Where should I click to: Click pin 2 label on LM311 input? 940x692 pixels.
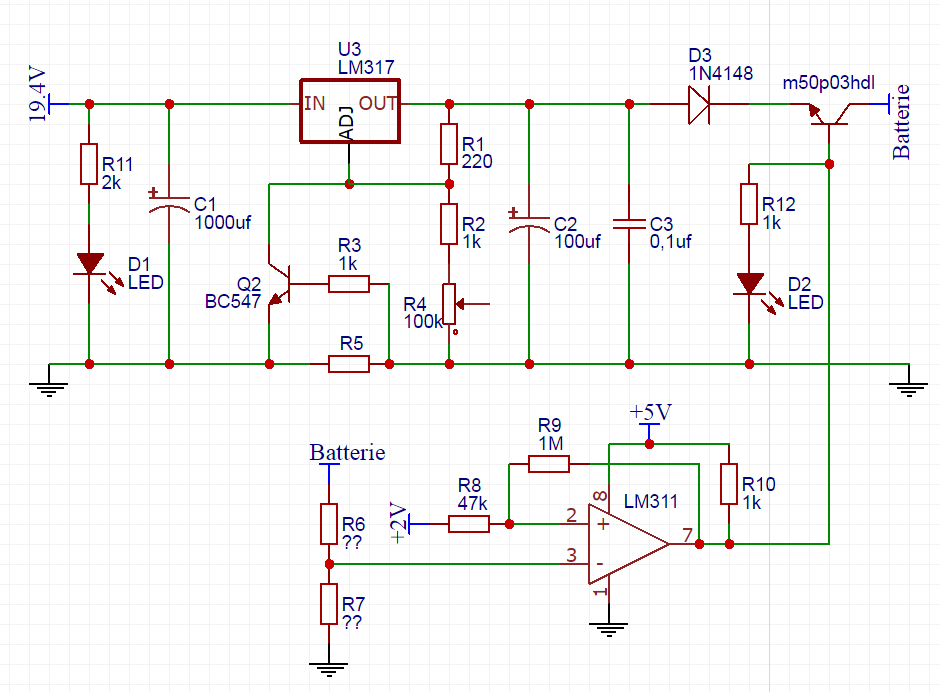tap(571, 515)
